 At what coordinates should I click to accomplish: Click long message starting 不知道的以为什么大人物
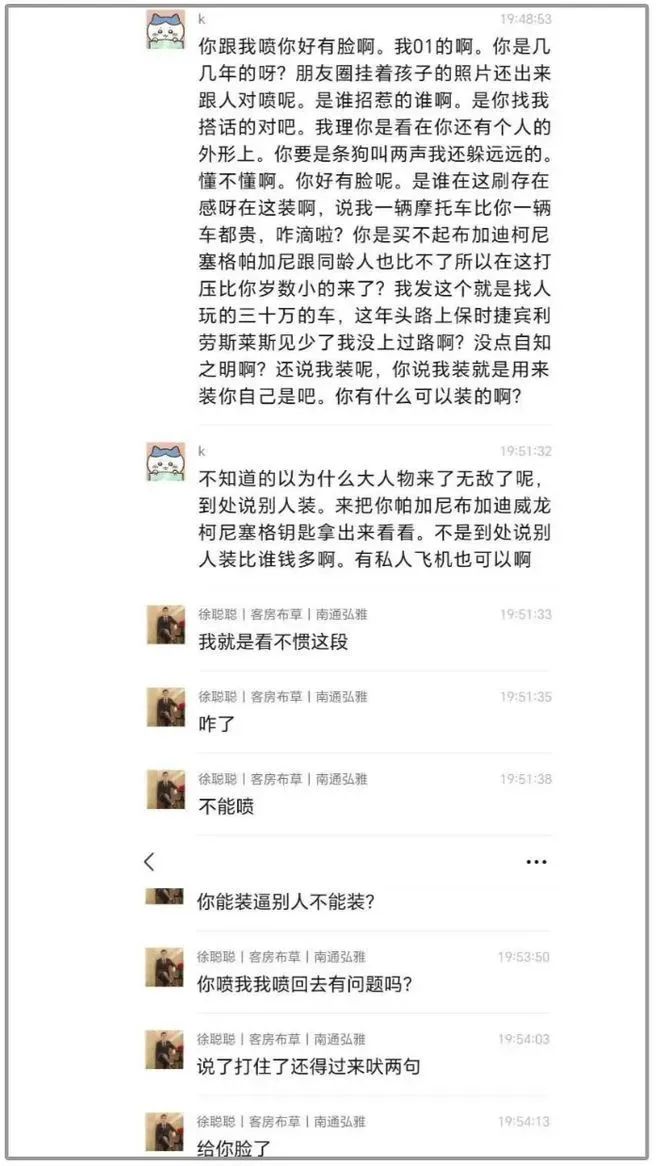[x=375, y=519]
